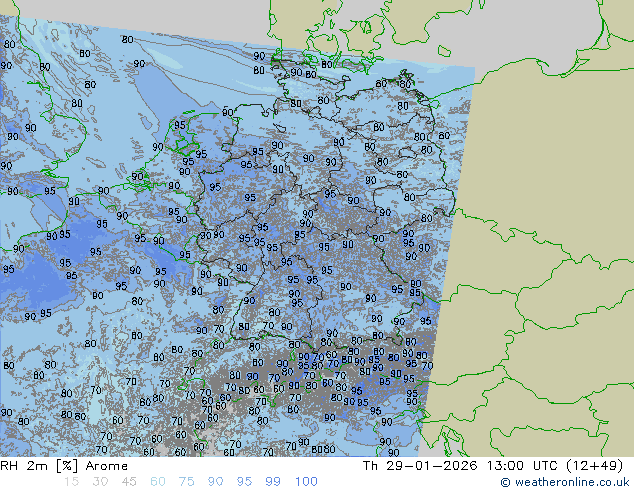The width and height of the screenshot is (634, 490).
Task: Select the legend value 30
Action: point(100,482)
